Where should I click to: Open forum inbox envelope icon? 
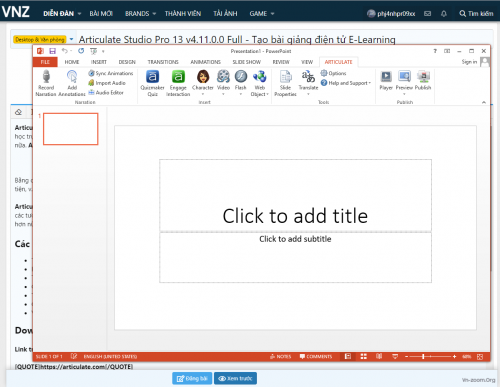click(x=427, y=14)
